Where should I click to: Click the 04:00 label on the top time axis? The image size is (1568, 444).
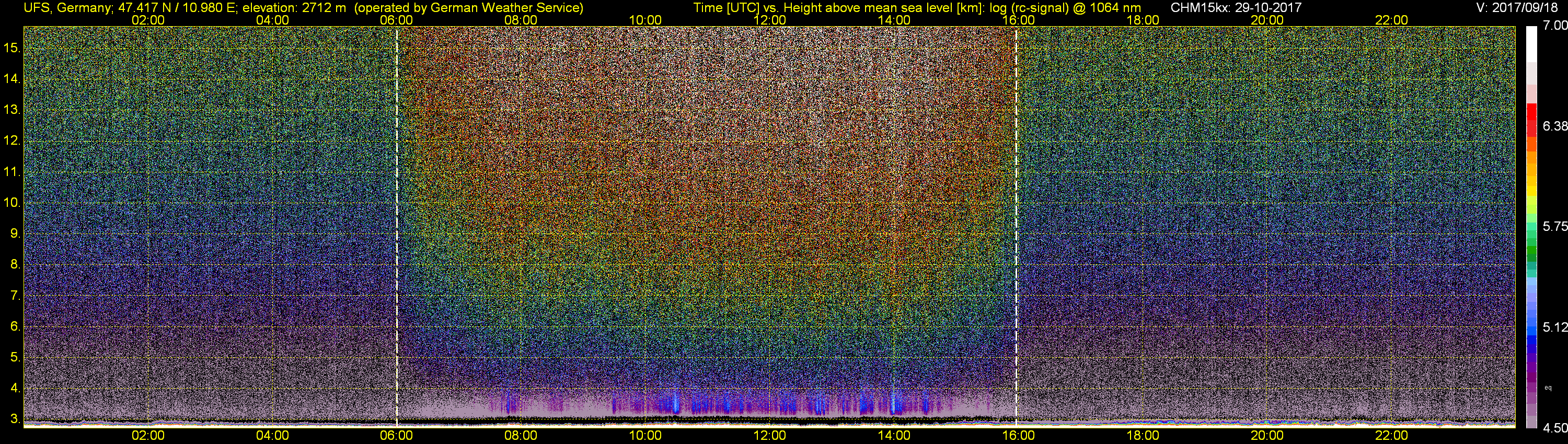pos(272,20)
